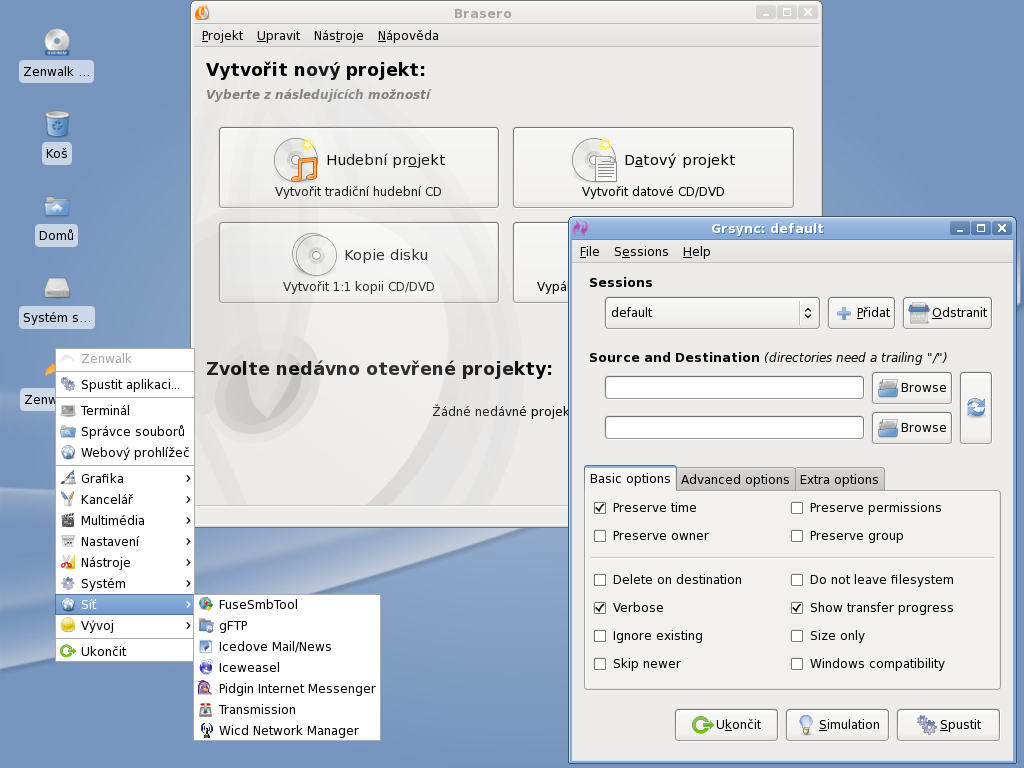Open the File menu in Grsync
This screenshot has width=1024, height=768.
589,251
